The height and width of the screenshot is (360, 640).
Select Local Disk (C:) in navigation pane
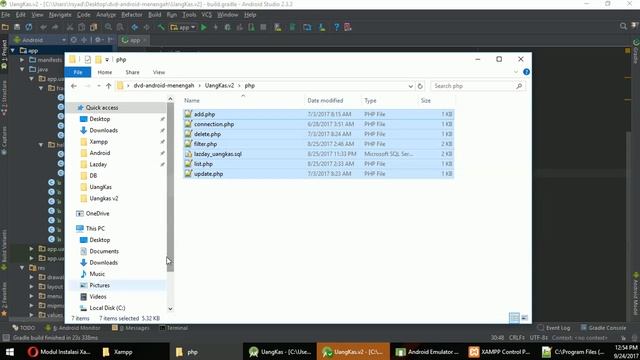point(107,308)
